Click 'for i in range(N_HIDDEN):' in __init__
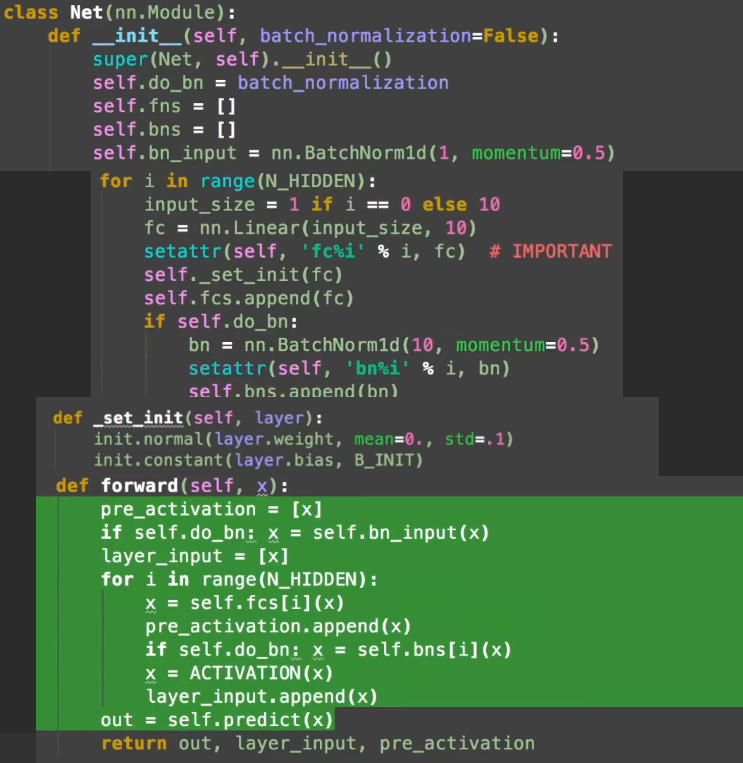The width and height of the screenshot is (743, 763). tap(238, 181)
